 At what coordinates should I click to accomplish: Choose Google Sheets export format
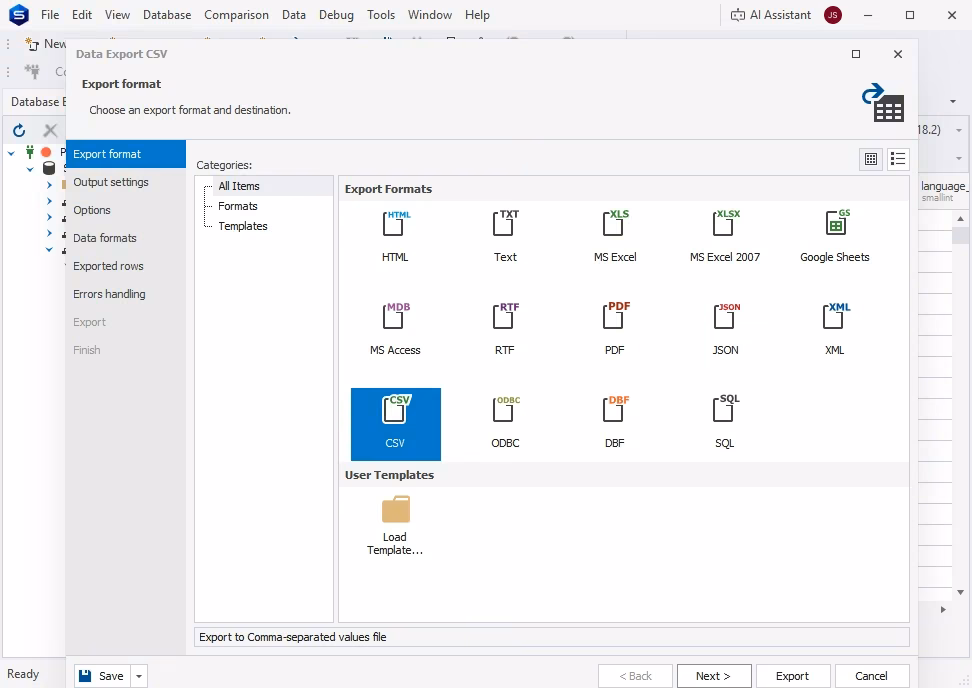[834, 237]
